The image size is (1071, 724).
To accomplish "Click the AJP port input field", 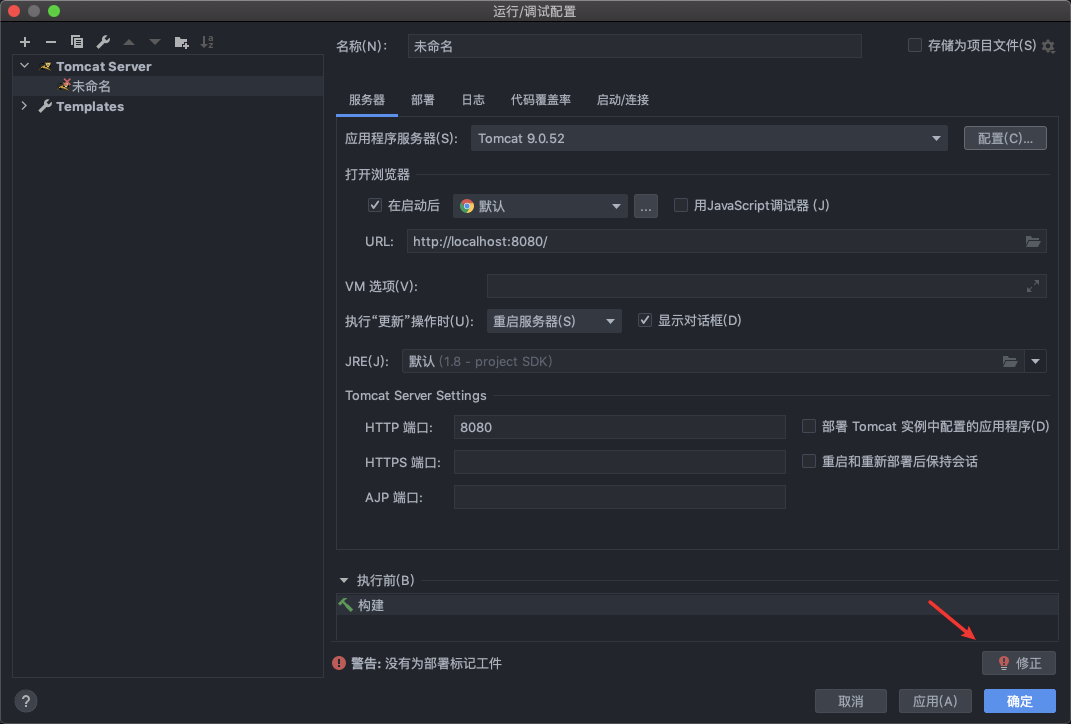I will [620, 497].
